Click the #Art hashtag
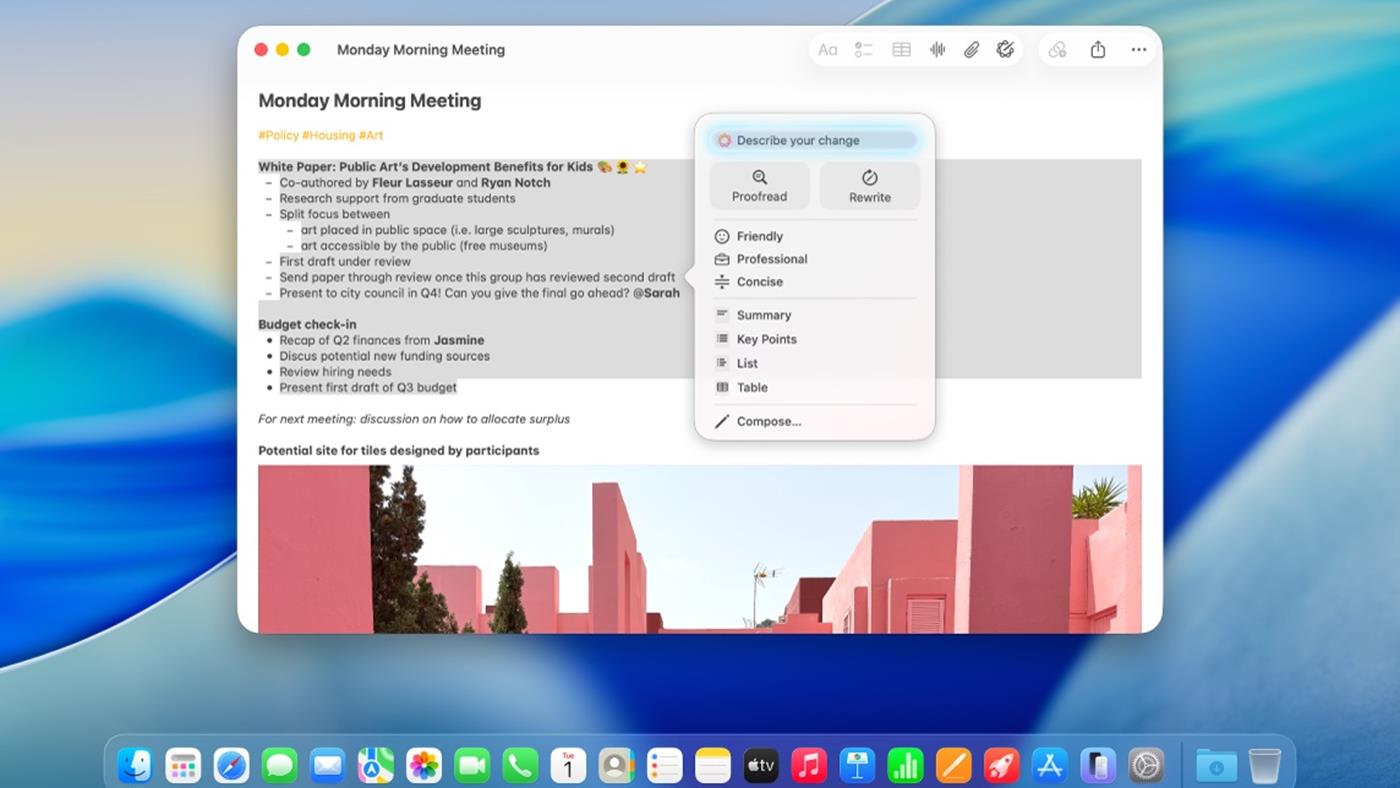 click(x=371, y=135)
